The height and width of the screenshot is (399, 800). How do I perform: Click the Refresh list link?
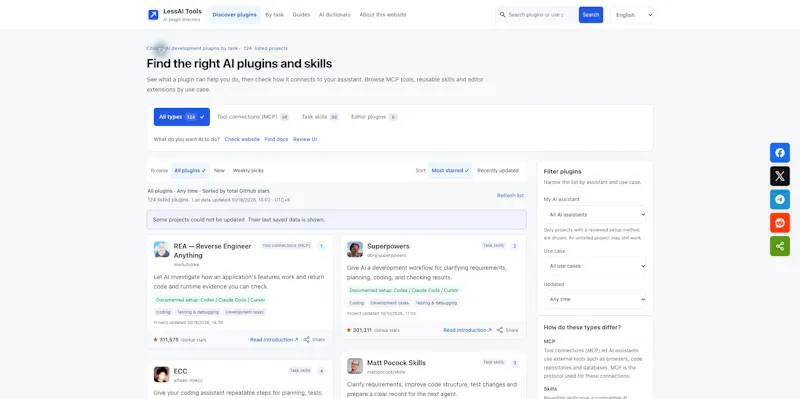pos(510,195)
